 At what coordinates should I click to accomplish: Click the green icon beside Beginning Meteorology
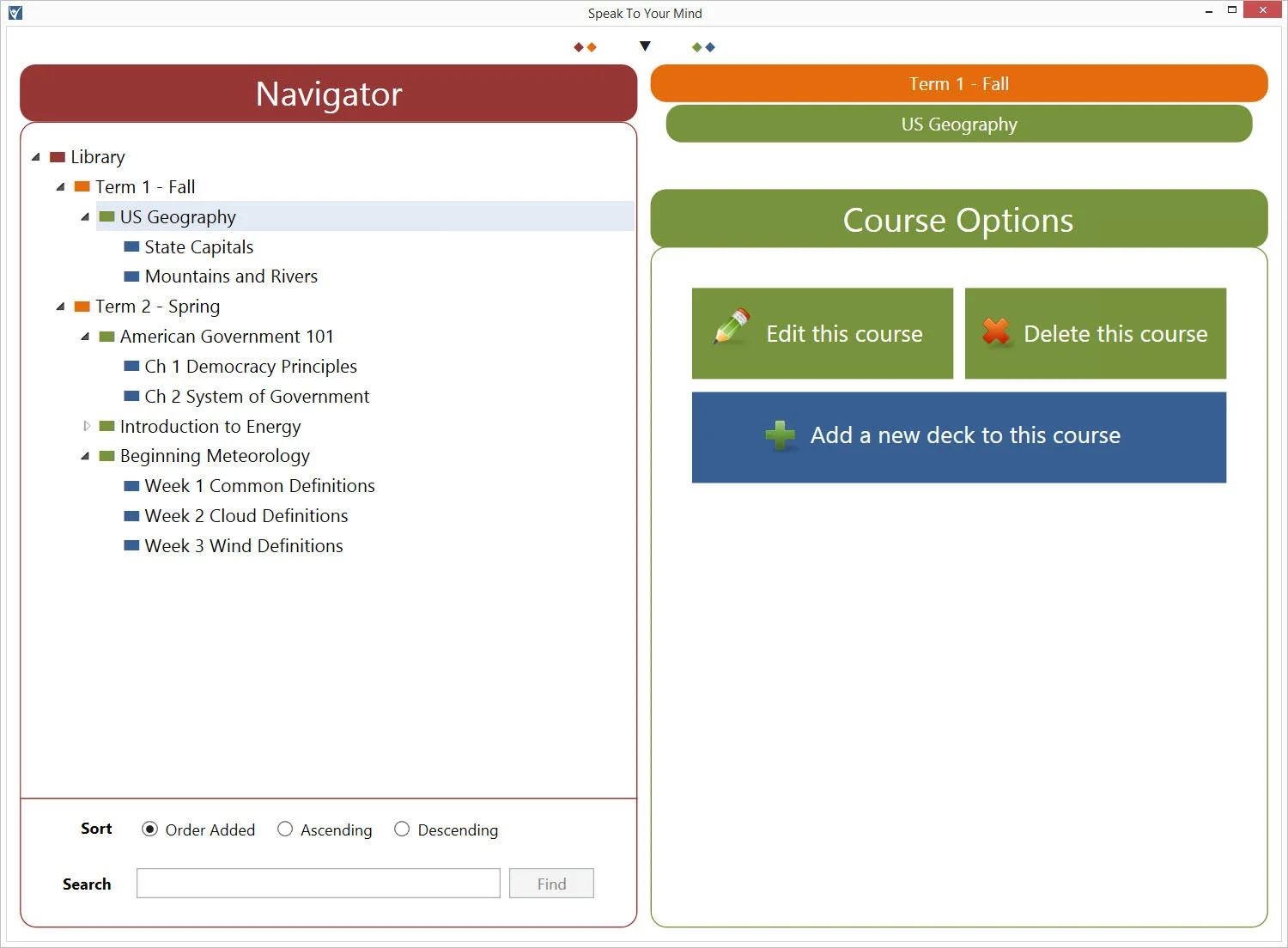pos(106,456)
